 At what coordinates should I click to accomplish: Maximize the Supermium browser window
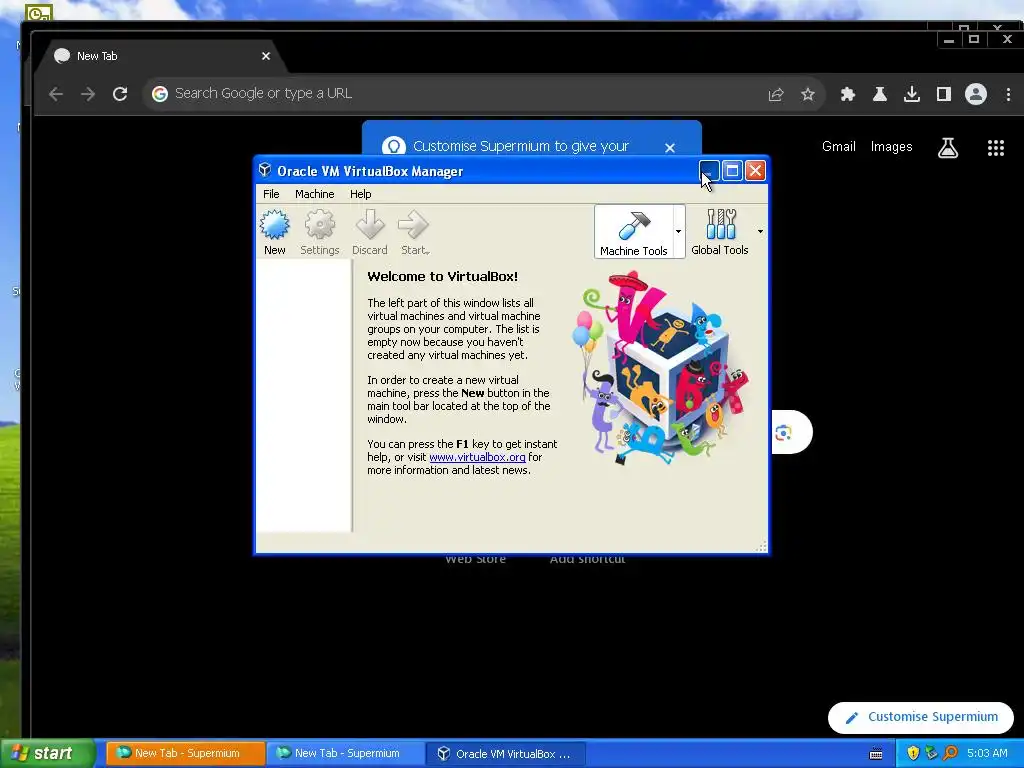click(974, 40)
